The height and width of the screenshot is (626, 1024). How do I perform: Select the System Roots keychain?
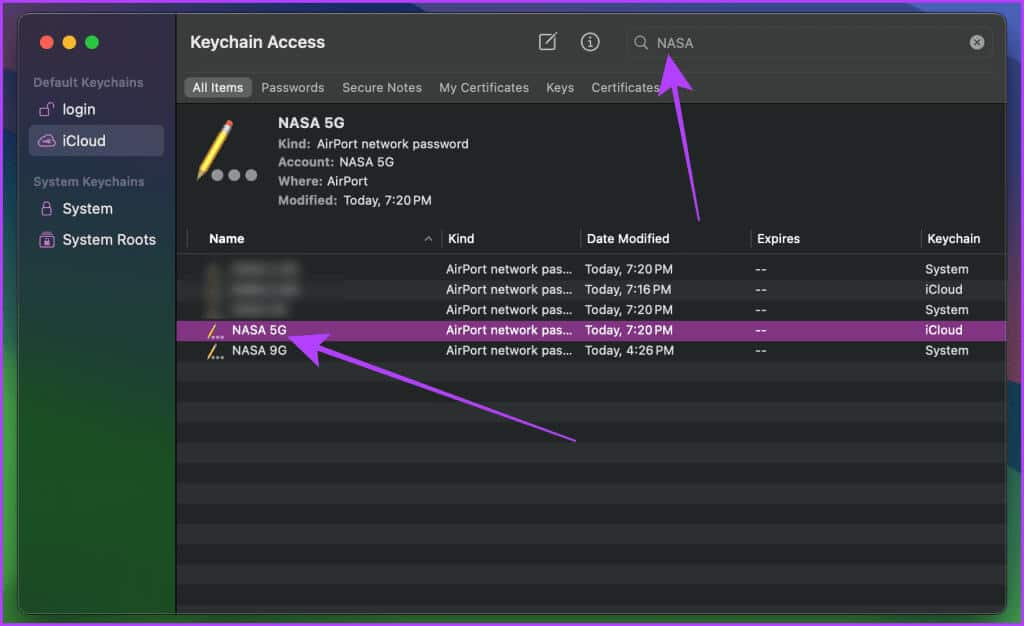[x=96, y=240]
